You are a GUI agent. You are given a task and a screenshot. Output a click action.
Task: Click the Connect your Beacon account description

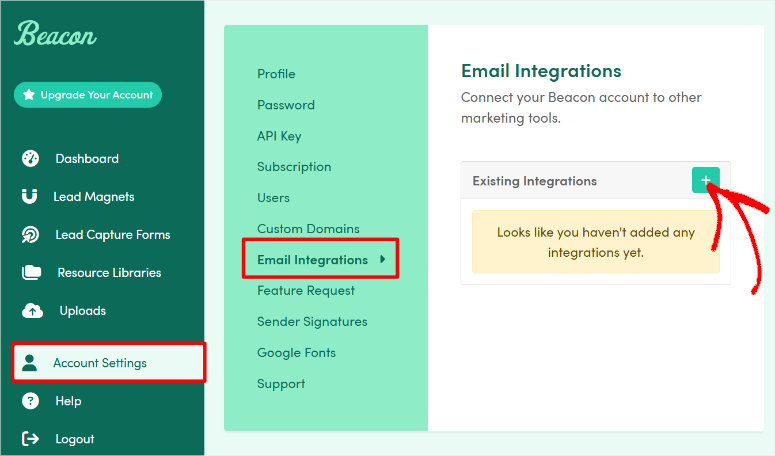pyautogui.click(x=581, y=108)
